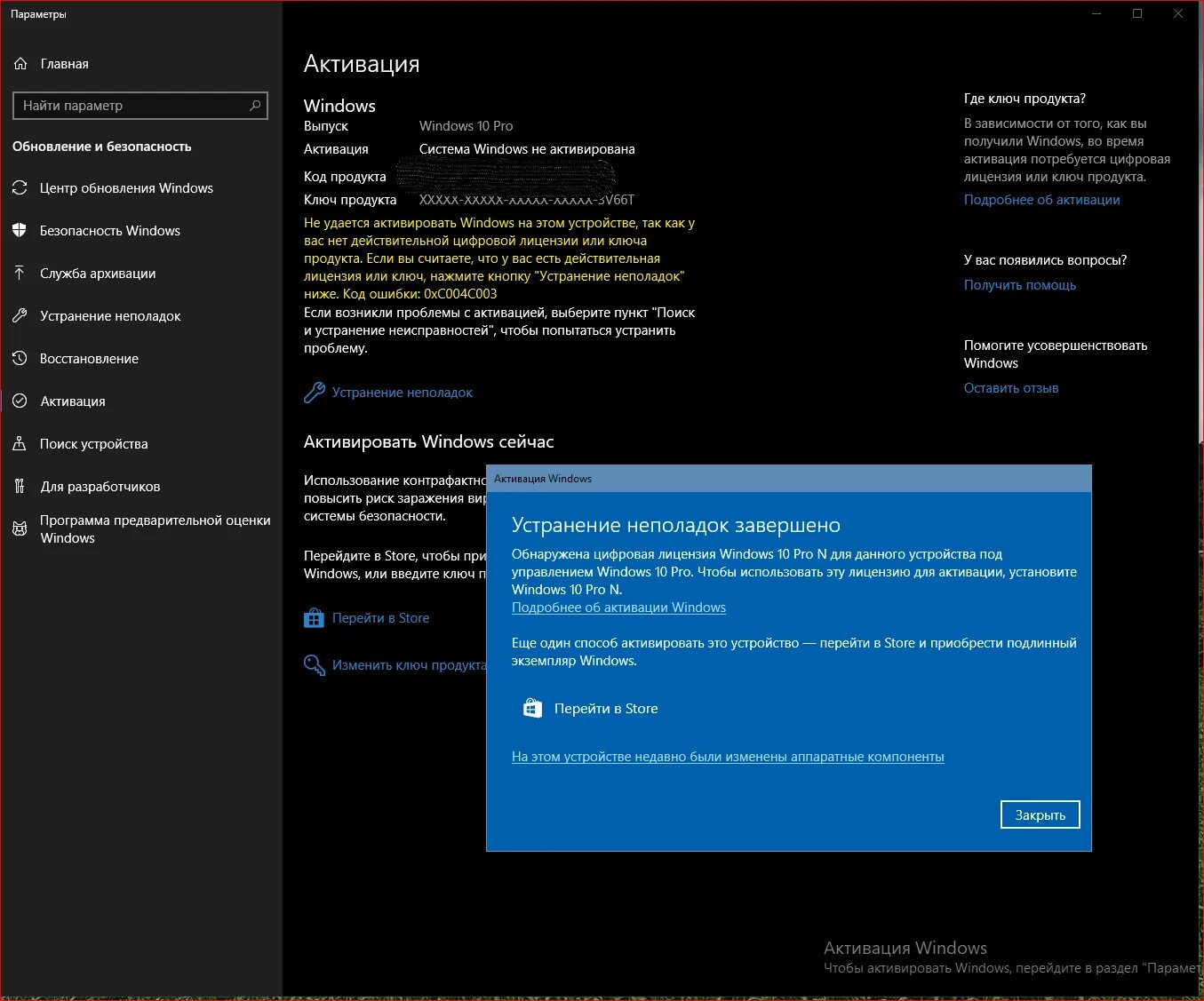Viewport: 1204px width, 1001px height.
Task: Open the sidebar Устранение неполадок section
Action: (x=141, y=316)
